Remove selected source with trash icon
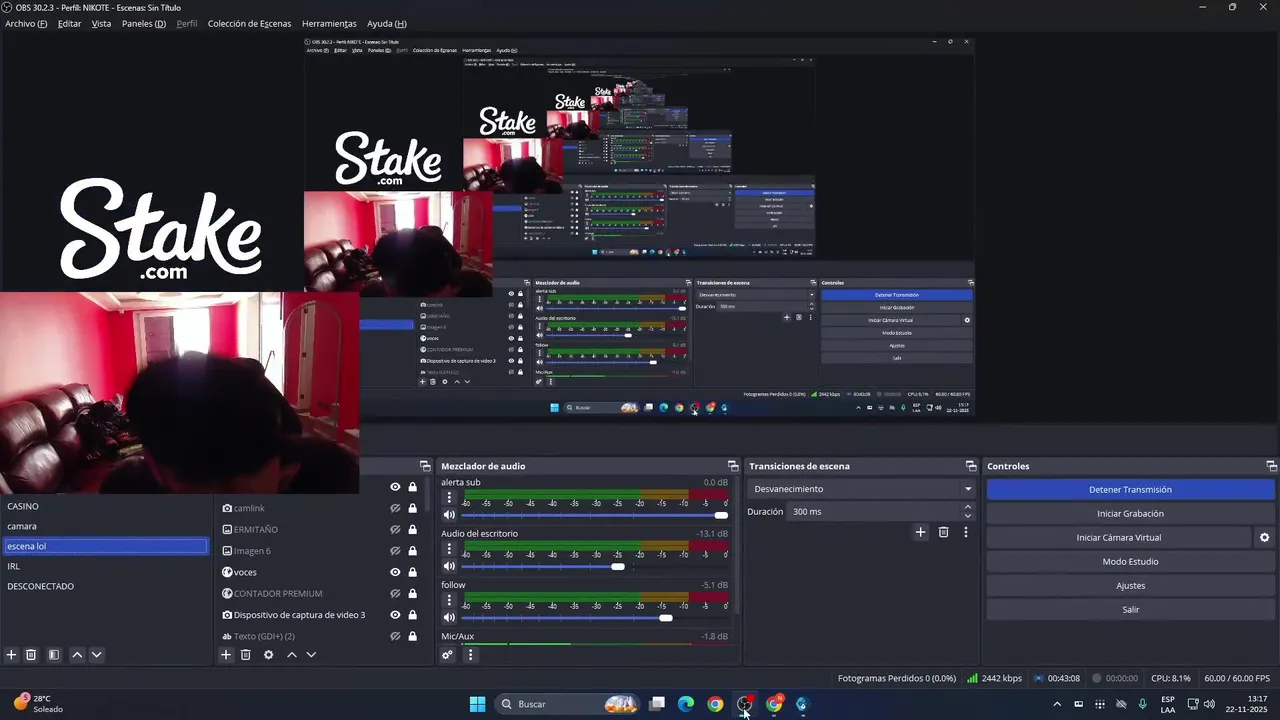The height and width of the screenshot is (720, 1280). (245, 655)
